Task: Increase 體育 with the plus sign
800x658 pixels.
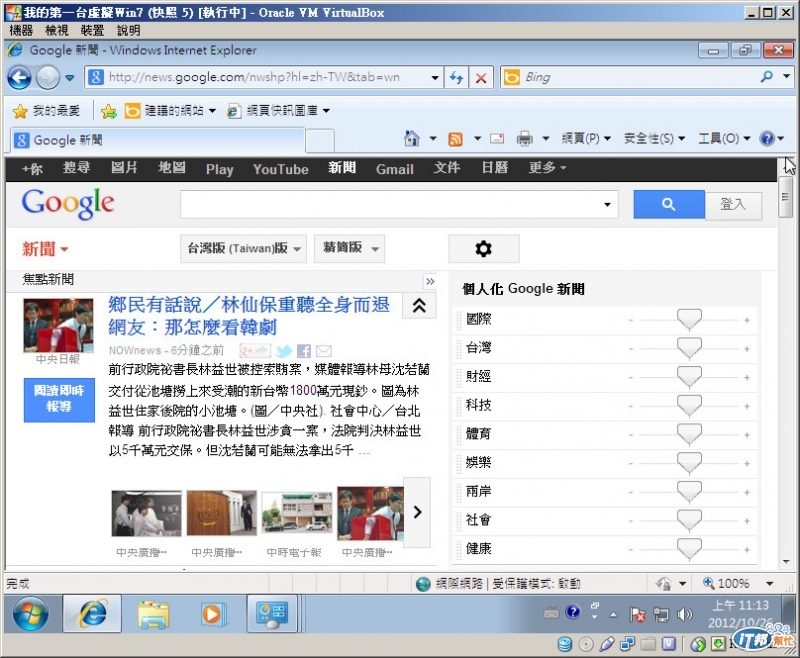Action: [x=747, y=435]
